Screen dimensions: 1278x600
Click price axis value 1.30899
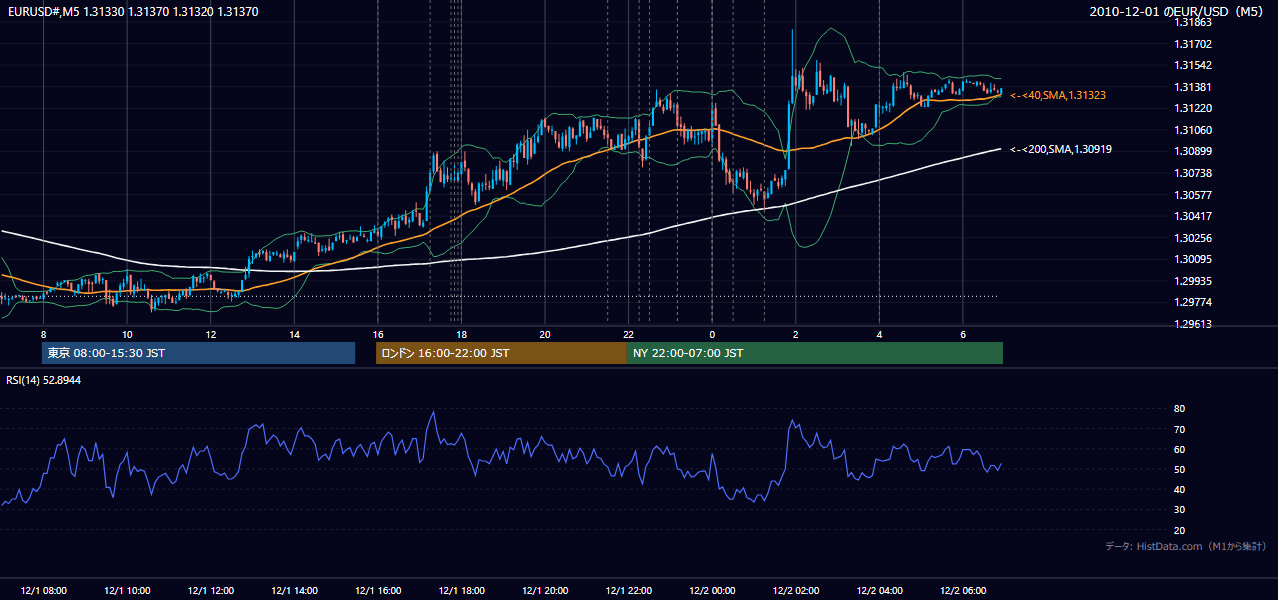(1193, 152)
